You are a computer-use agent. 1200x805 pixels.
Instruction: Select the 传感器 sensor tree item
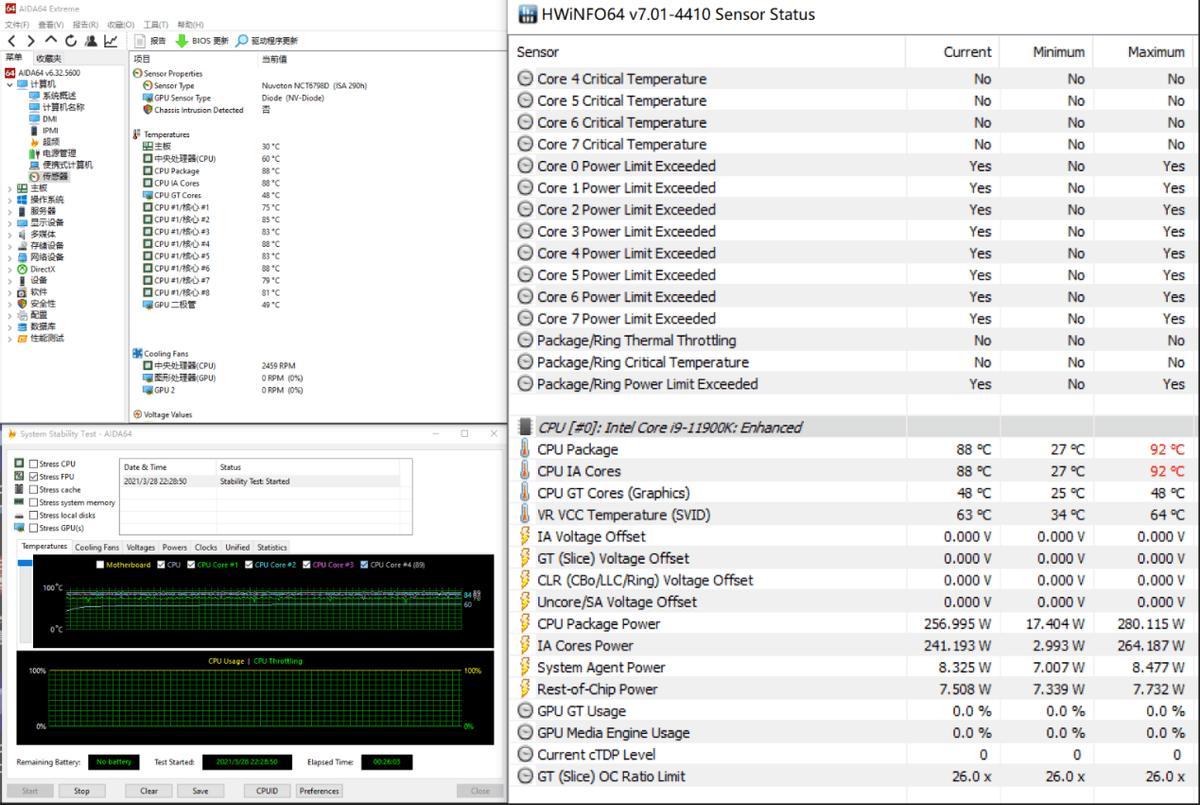(x=49, y=176)
